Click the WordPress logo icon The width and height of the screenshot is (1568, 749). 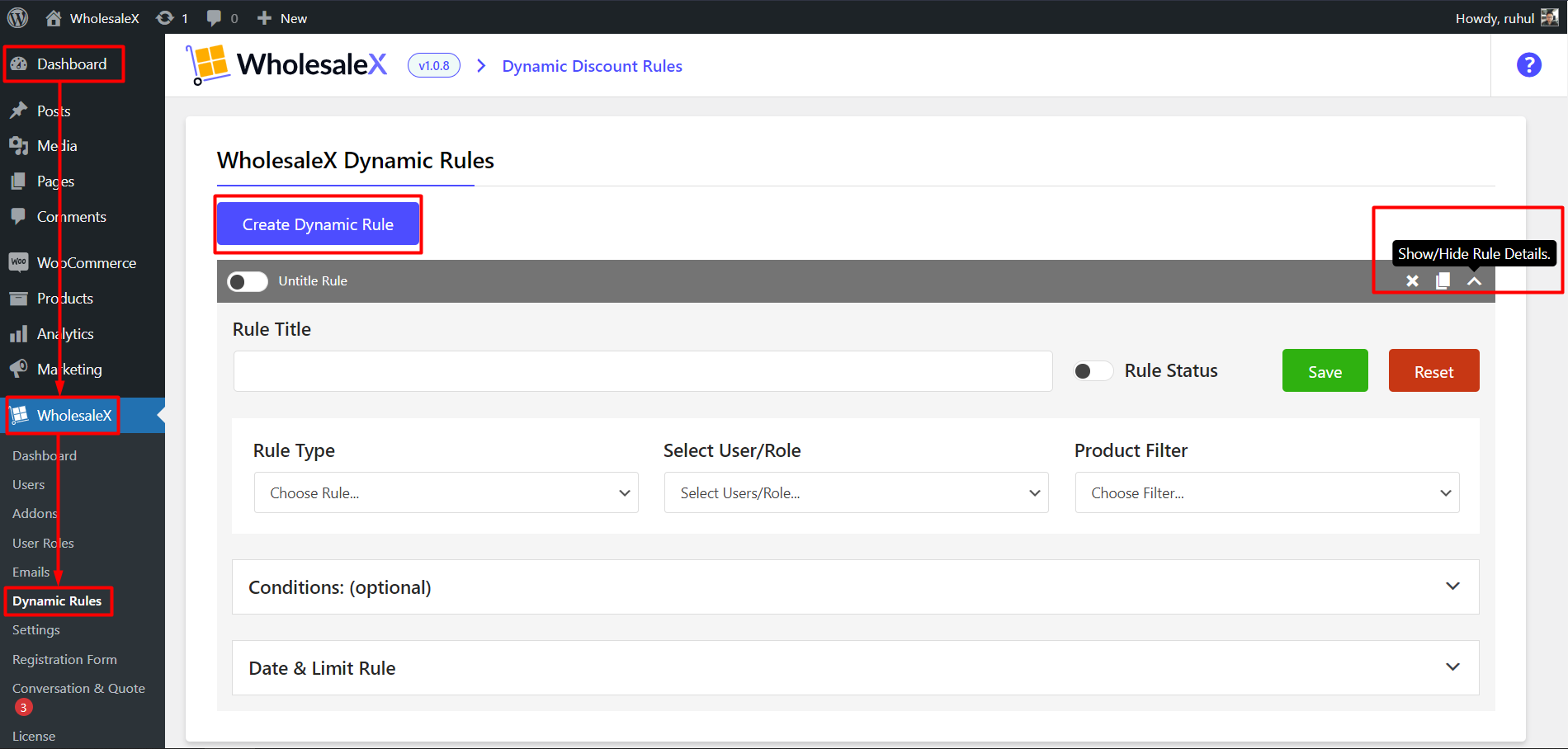coord(18,17)
